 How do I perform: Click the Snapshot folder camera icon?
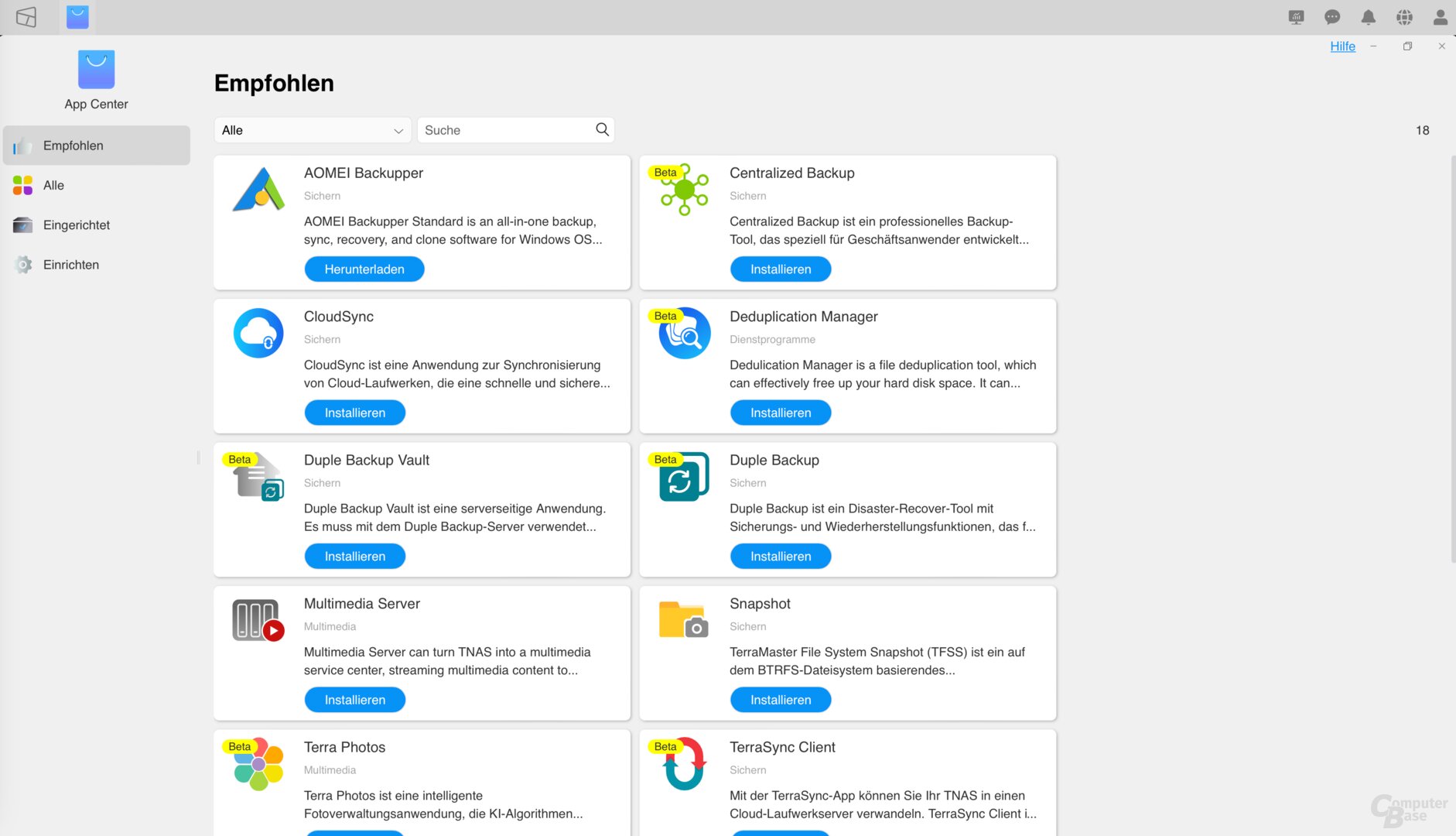tap(684, 620)
